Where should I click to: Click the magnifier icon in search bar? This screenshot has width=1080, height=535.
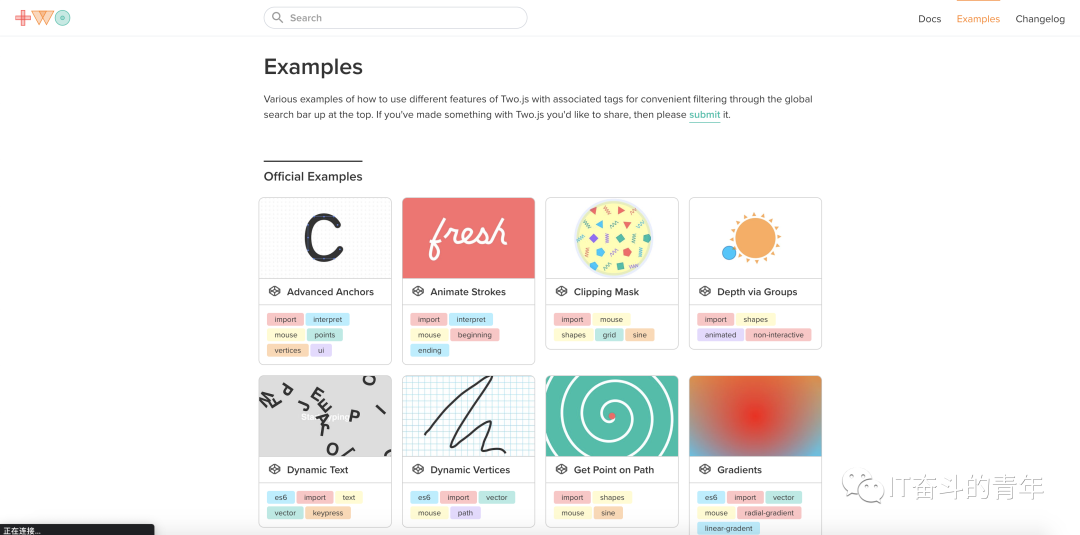tap(278, 18)
